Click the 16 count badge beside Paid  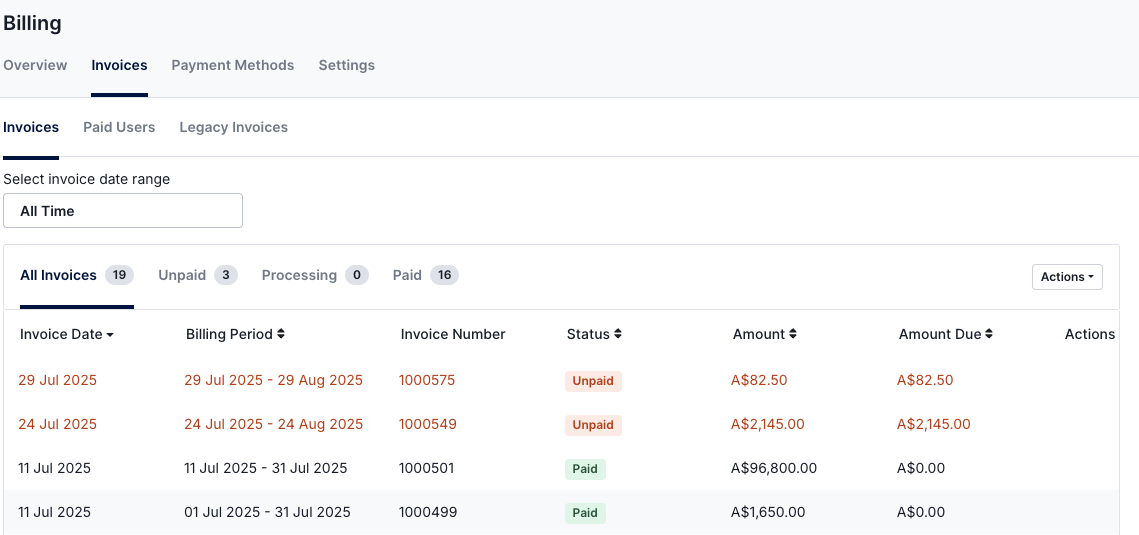click(445, 276)
